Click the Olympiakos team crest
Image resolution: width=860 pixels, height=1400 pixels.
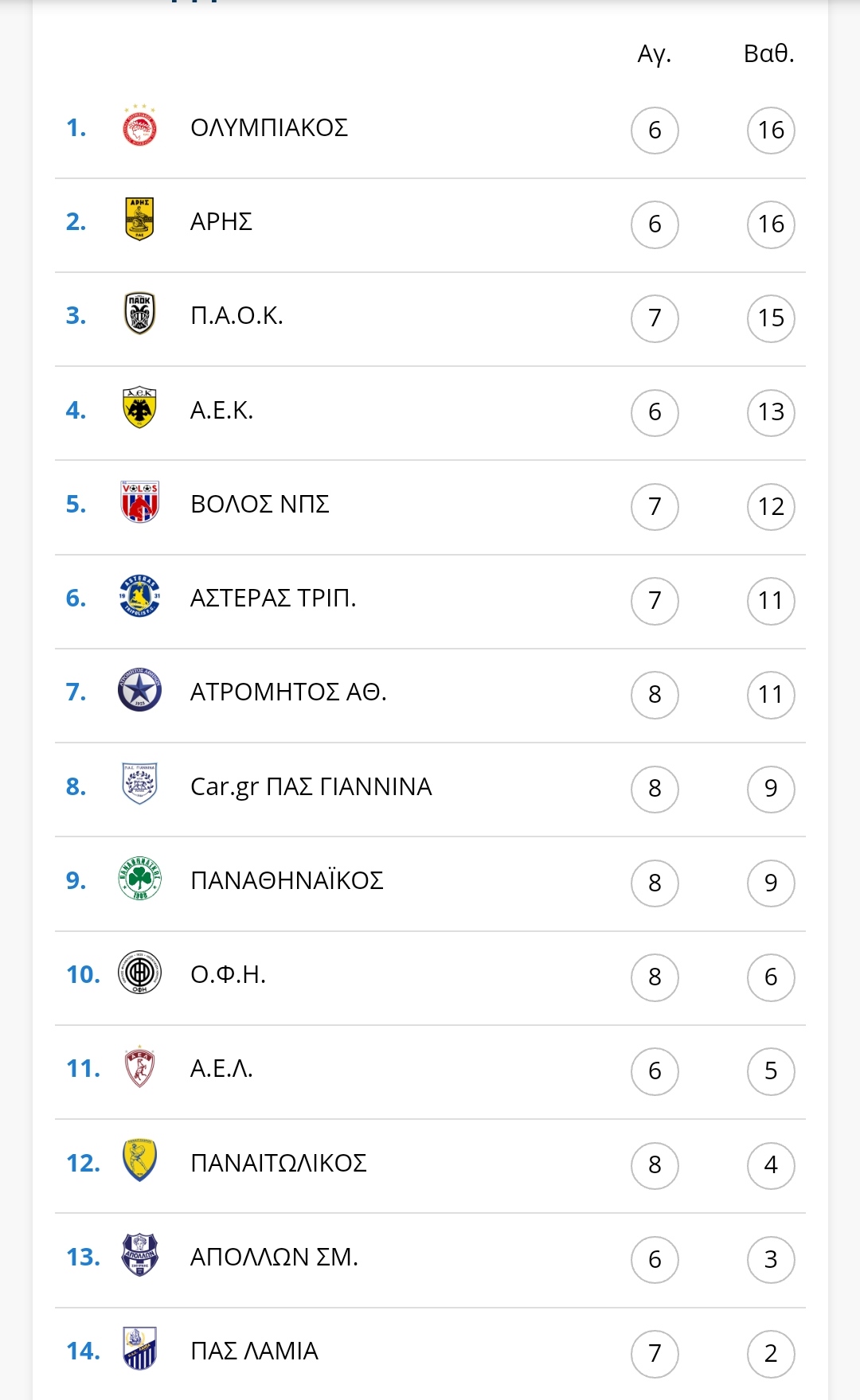click(x=139, y=127)
